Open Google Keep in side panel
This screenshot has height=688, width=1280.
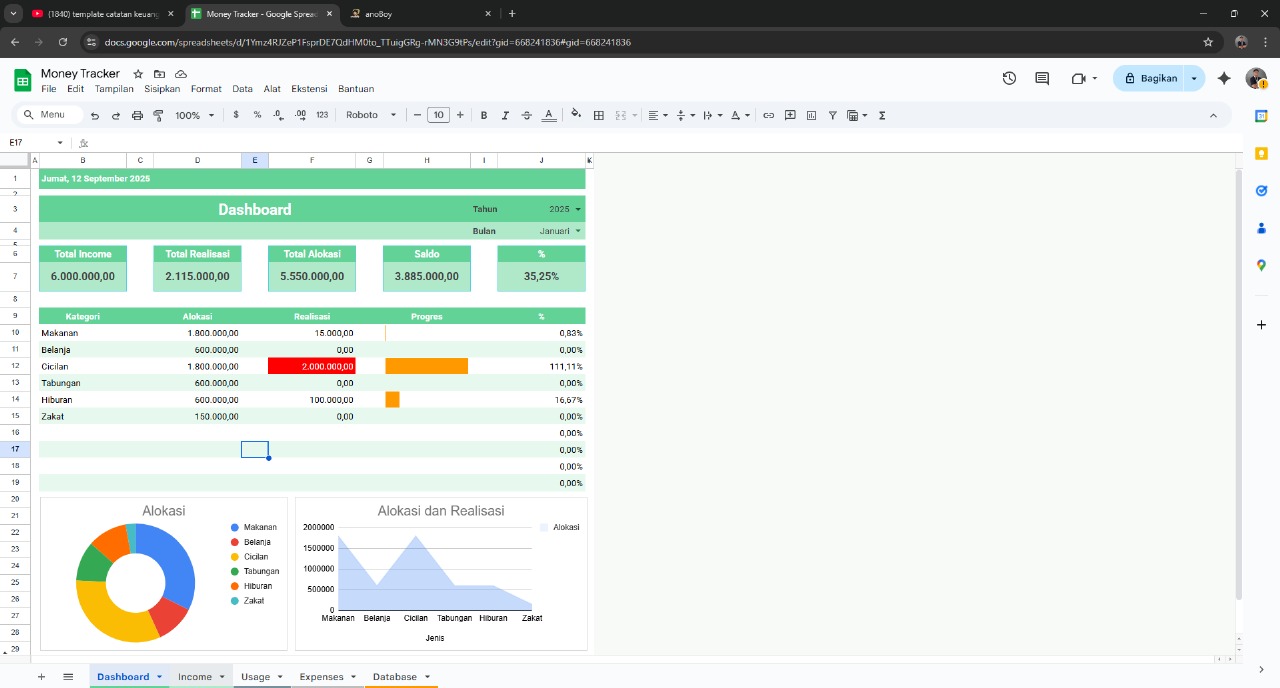click(1261, 153)
